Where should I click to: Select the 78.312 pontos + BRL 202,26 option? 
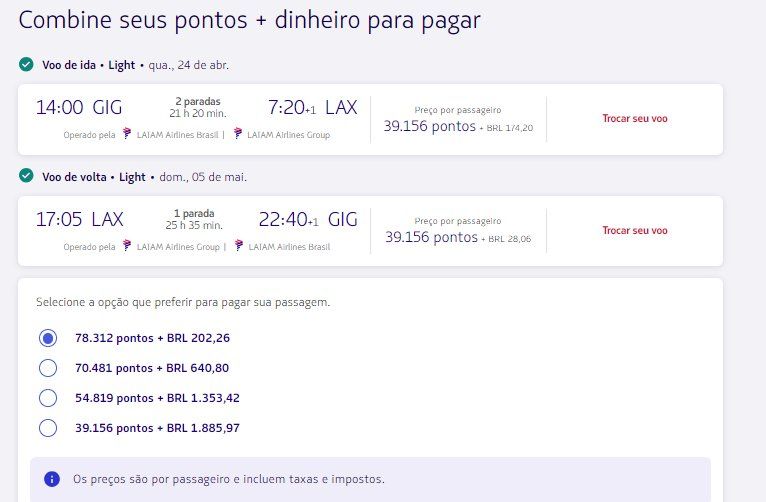pyautogui.click(x=47, y=338)
